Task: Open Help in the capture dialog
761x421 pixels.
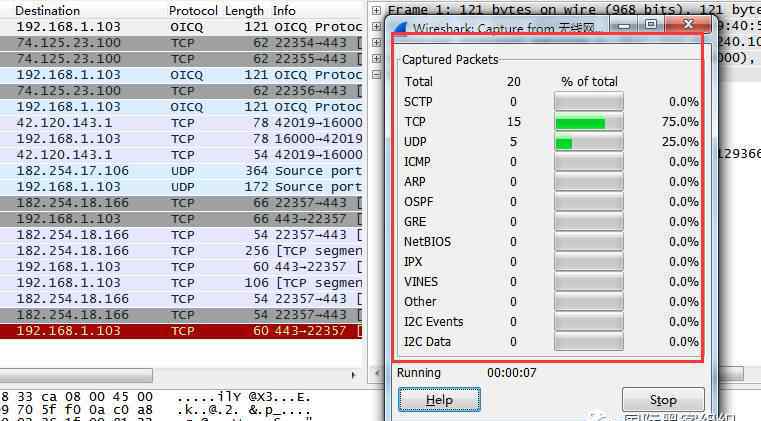Action: [x=439, y=400]
